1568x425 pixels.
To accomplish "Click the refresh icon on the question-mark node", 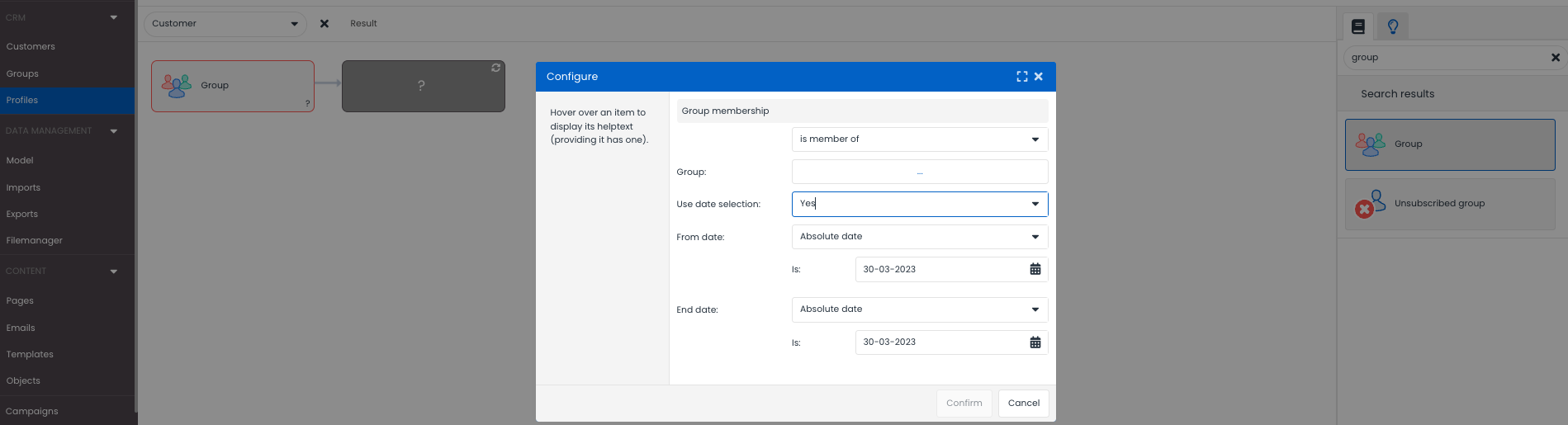I will coord(496,68).
